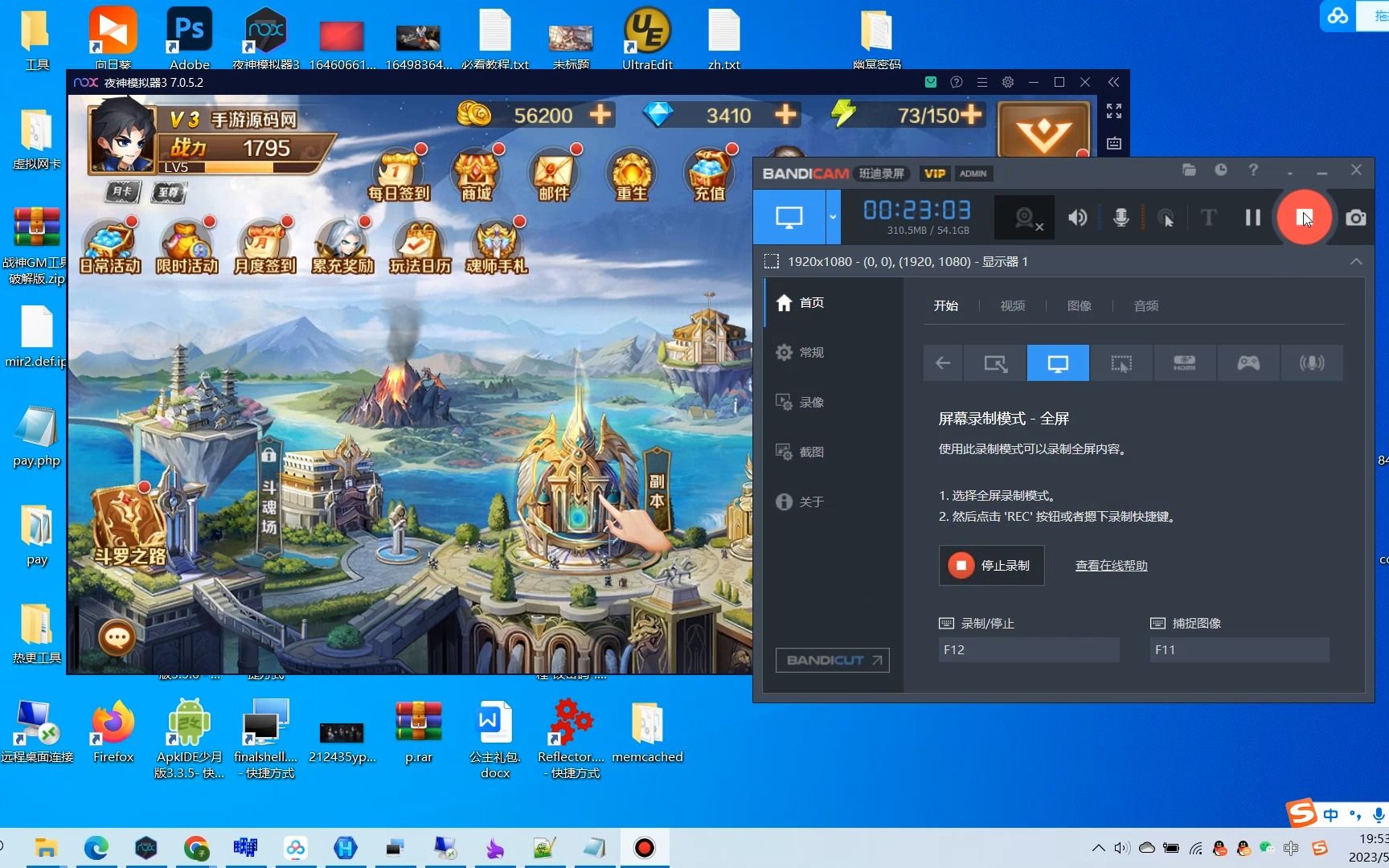The width and height of the screenshot is (1389, 868).
Task: Toggle microphone recording in Bandicam
Action: coord(1121,217)
